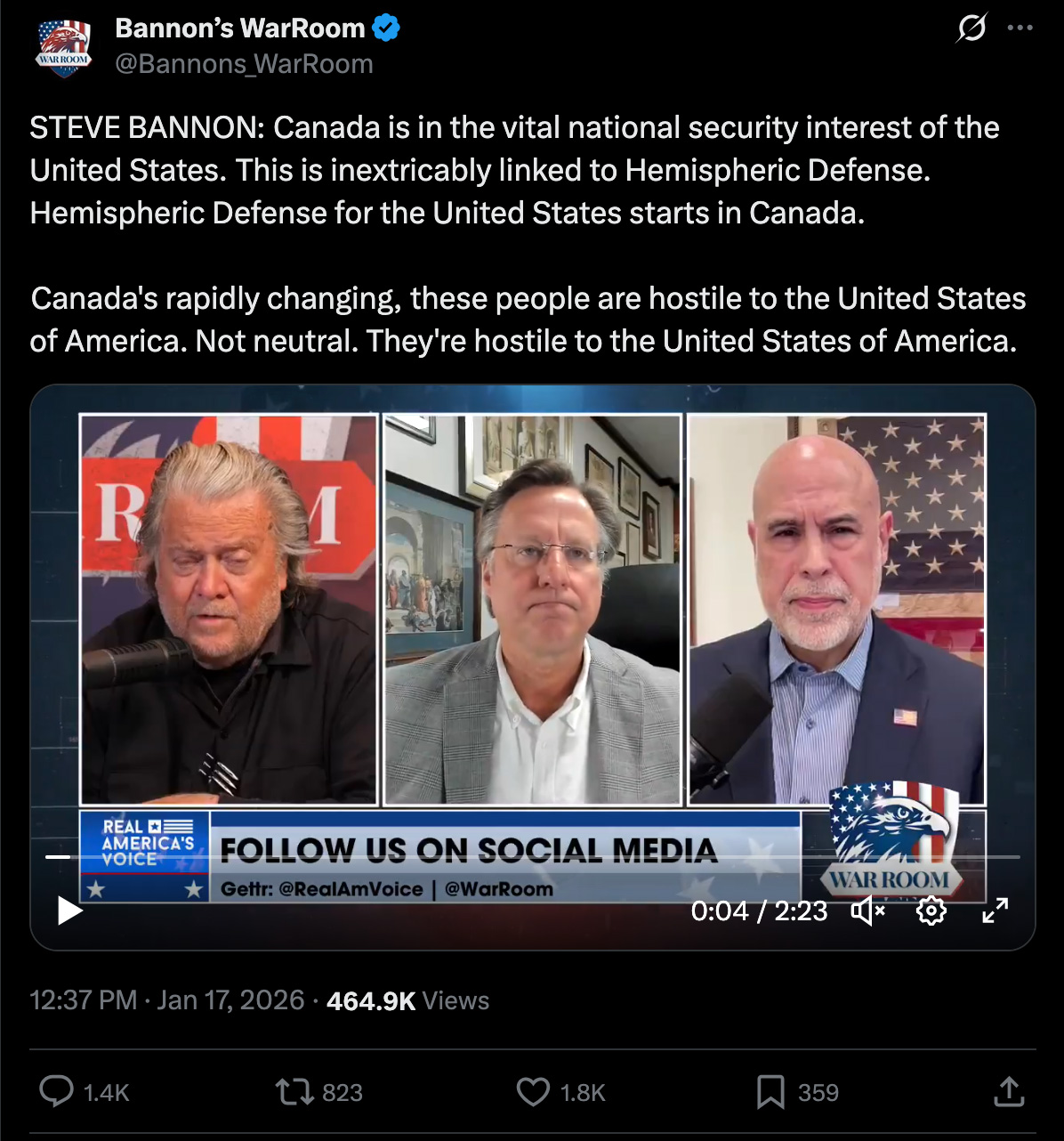Screen dimensions: 1064x1141
Task: Bookmark the post with the bookmark icon
Action: [x=770, y=1091]
